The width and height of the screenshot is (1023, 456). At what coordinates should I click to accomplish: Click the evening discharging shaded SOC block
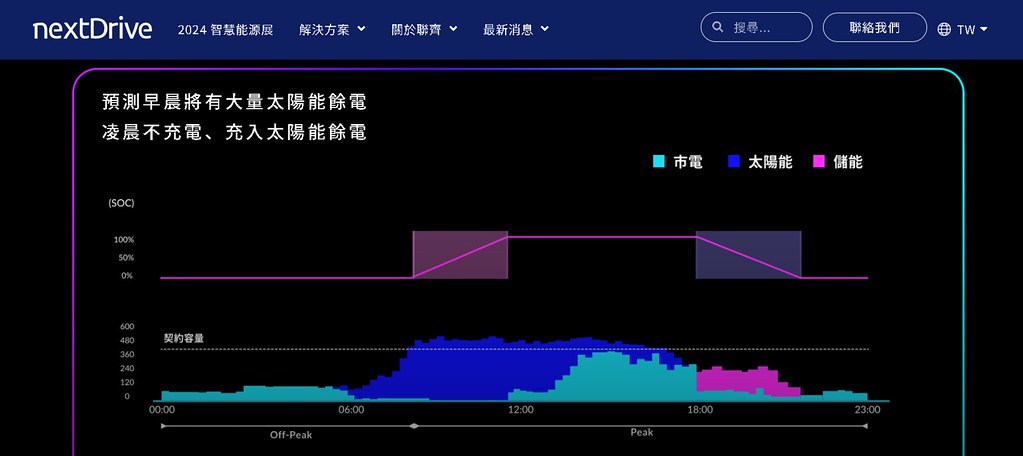748,254
